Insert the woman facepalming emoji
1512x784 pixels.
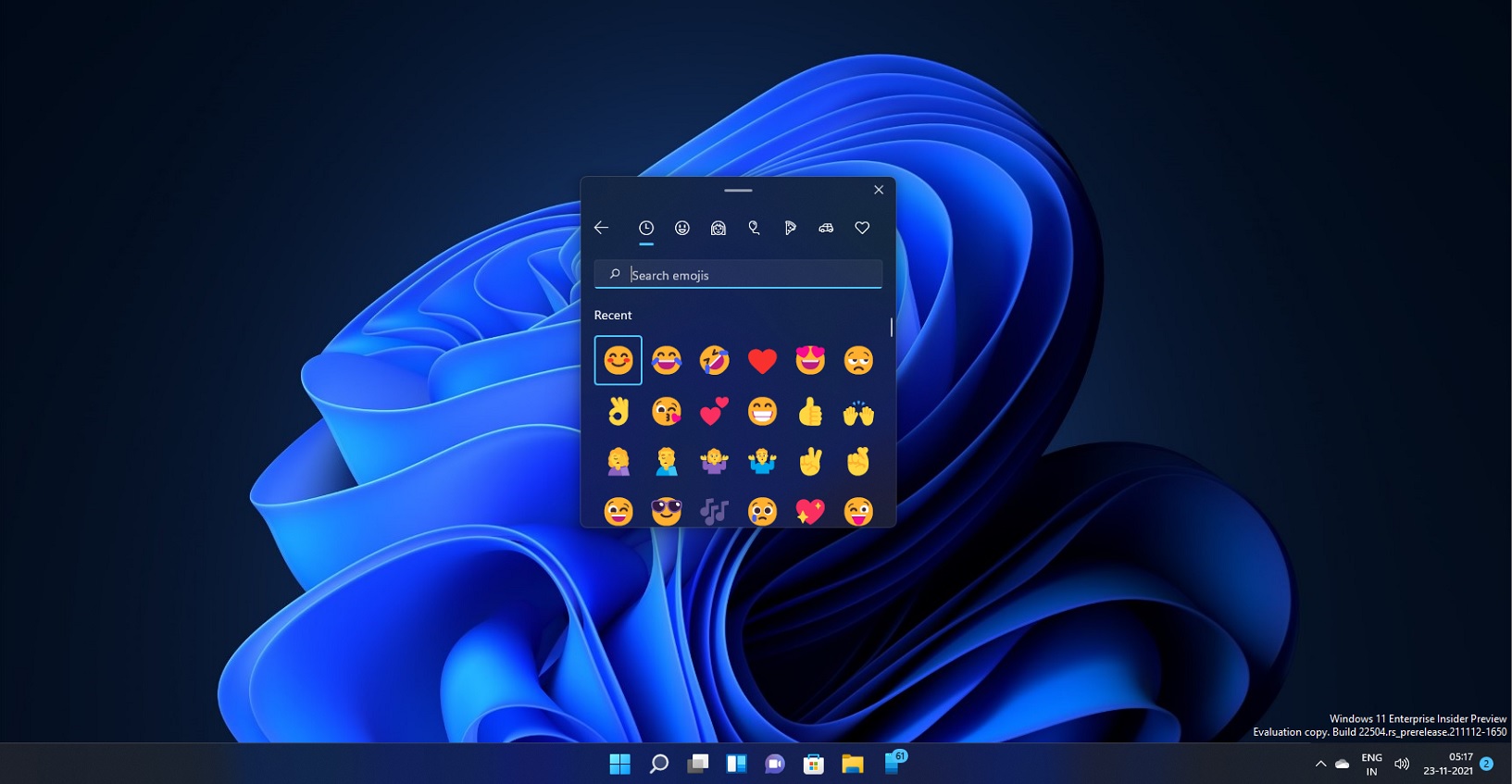619,461
